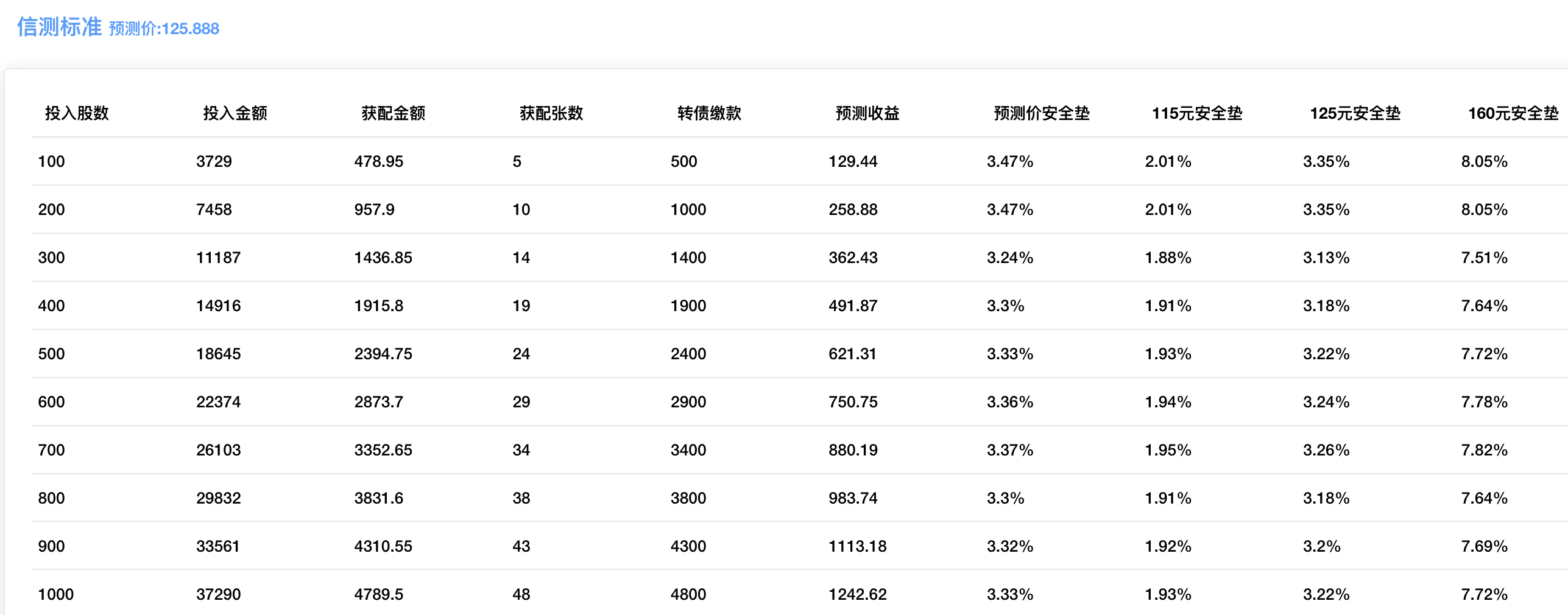
Task: Click the 预测价:125.888 label
Action: [x=164, y=29]
